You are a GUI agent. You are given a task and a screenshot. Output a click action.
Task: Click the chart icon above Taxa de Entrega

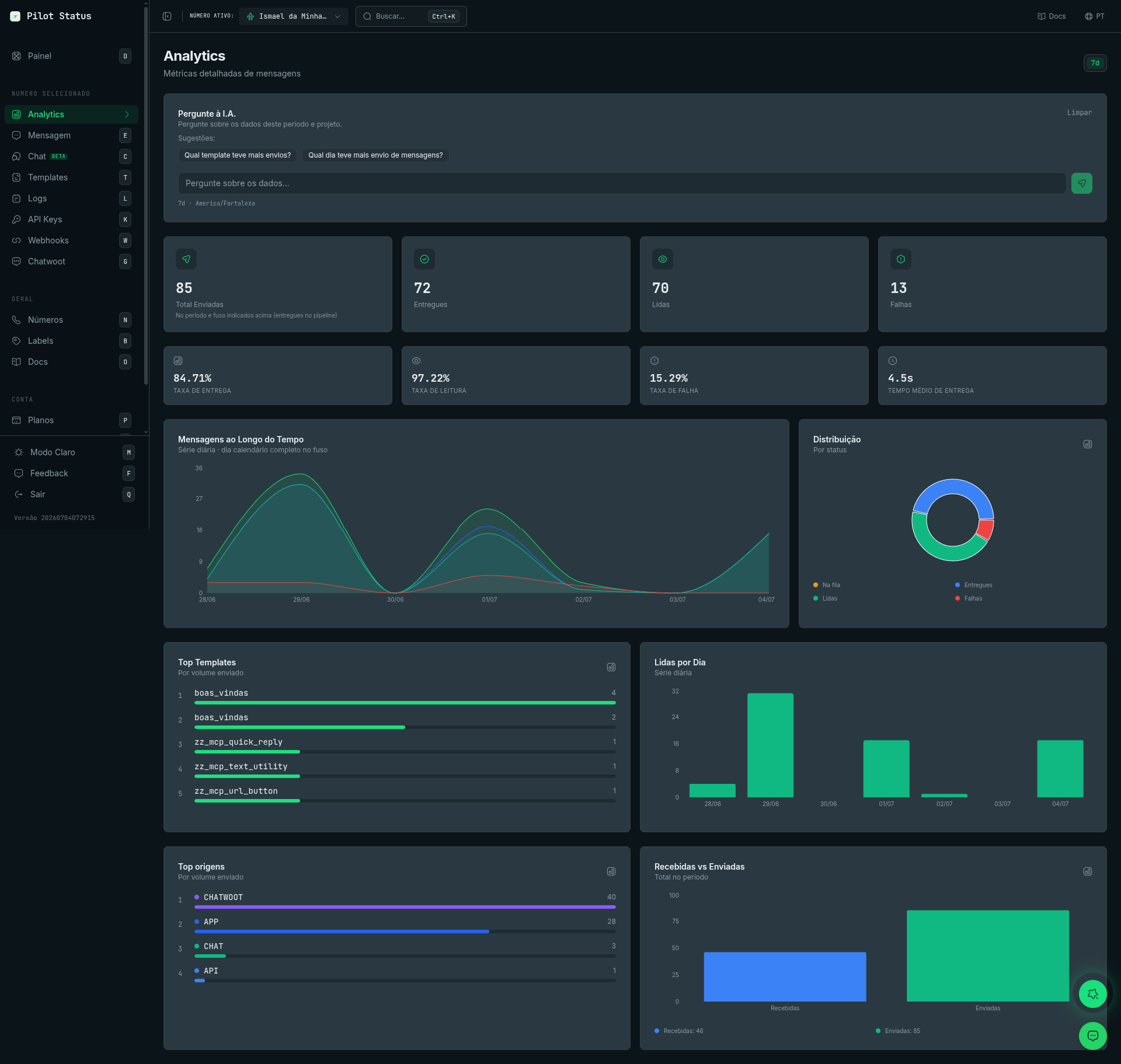coord(178,361)
